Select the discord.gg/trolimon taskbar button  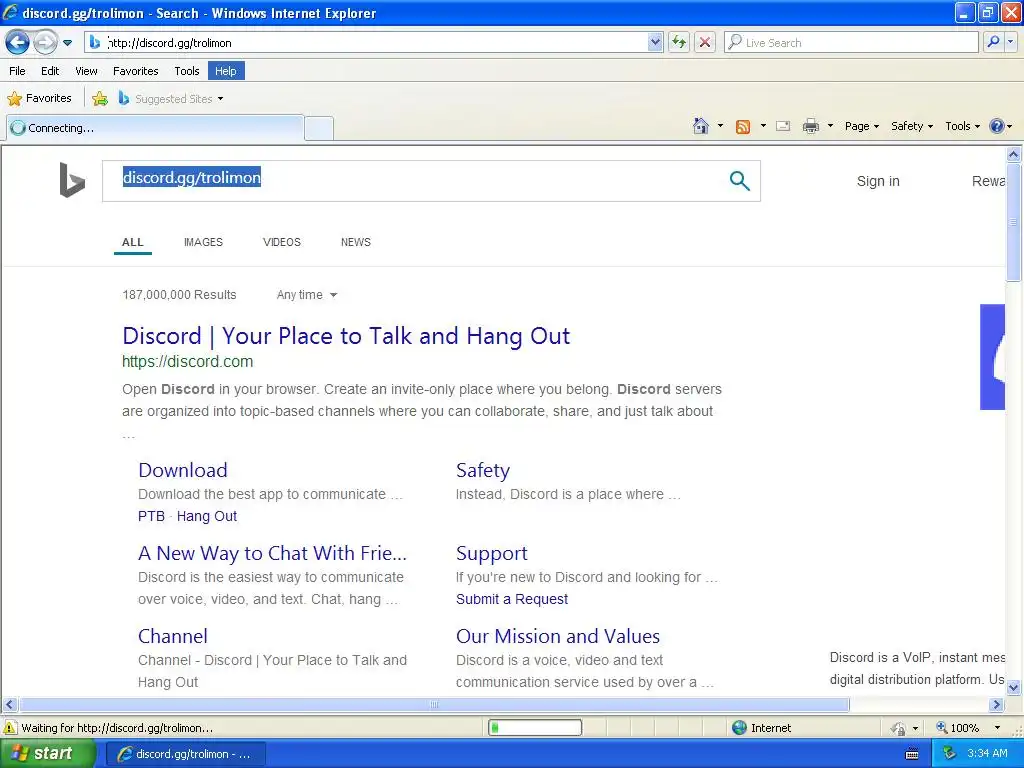185,754
